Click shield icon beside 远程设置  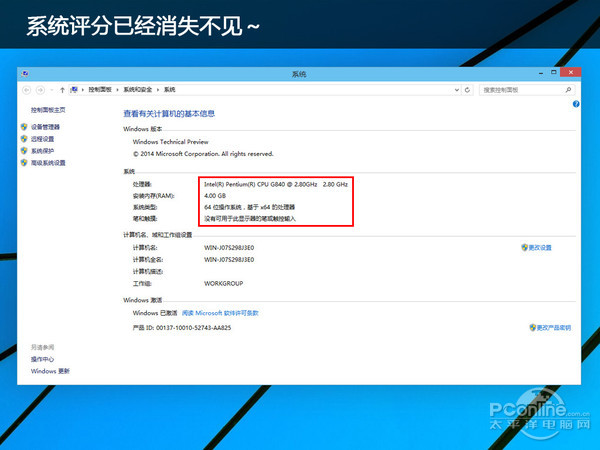click(24, 139)
